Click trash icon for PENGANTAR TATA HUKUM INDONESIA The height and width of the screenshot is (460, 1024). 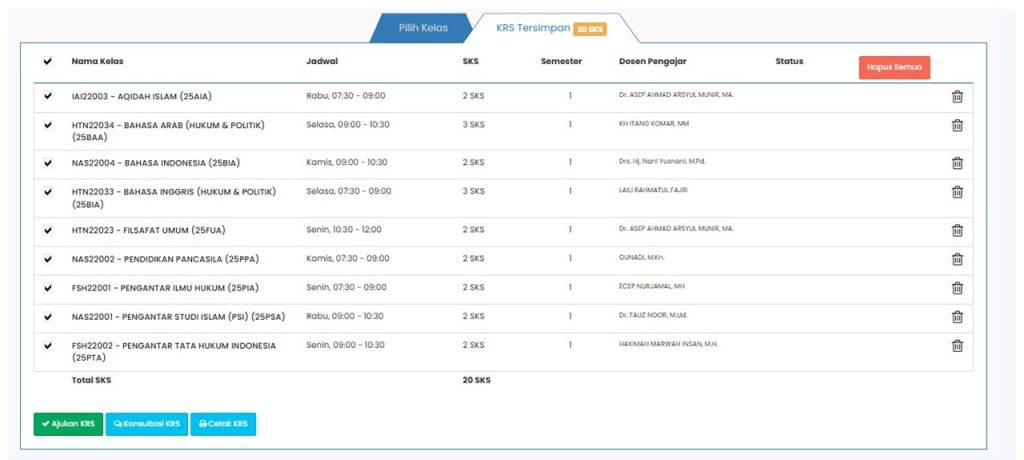957,346
